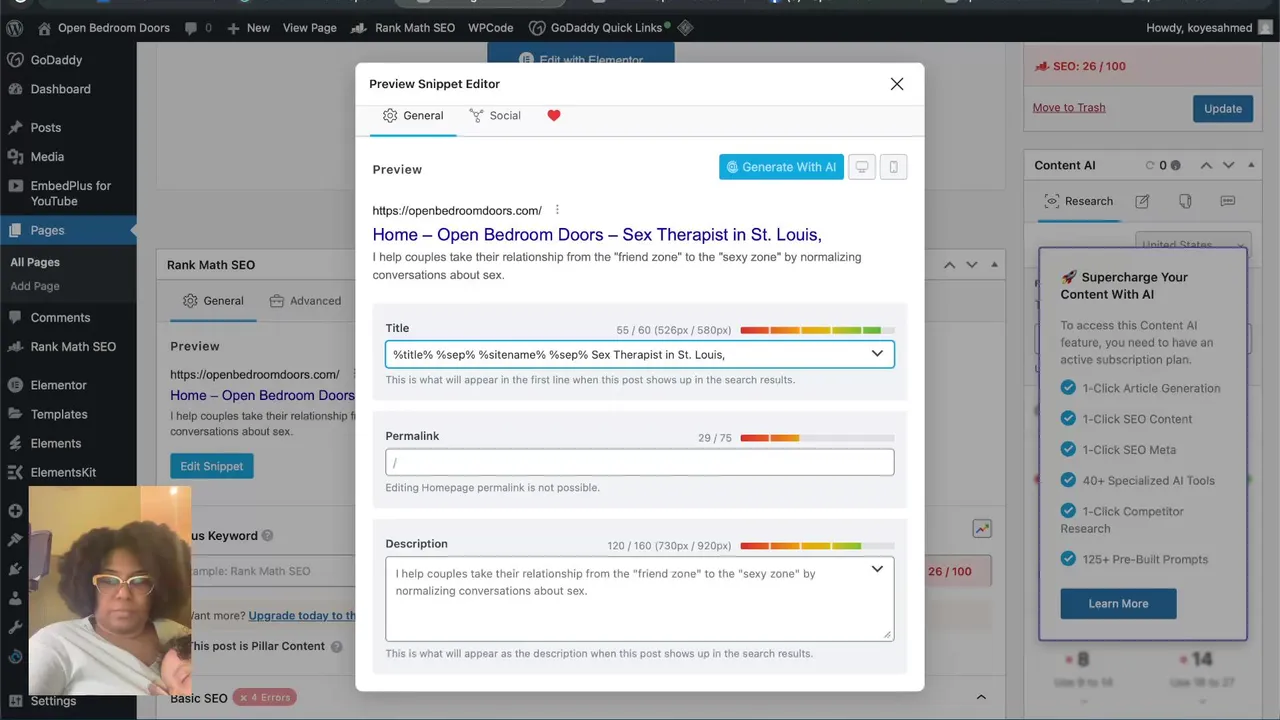
Task: Open the Content AI write icon tab
Action: (x=1142, y=201)
